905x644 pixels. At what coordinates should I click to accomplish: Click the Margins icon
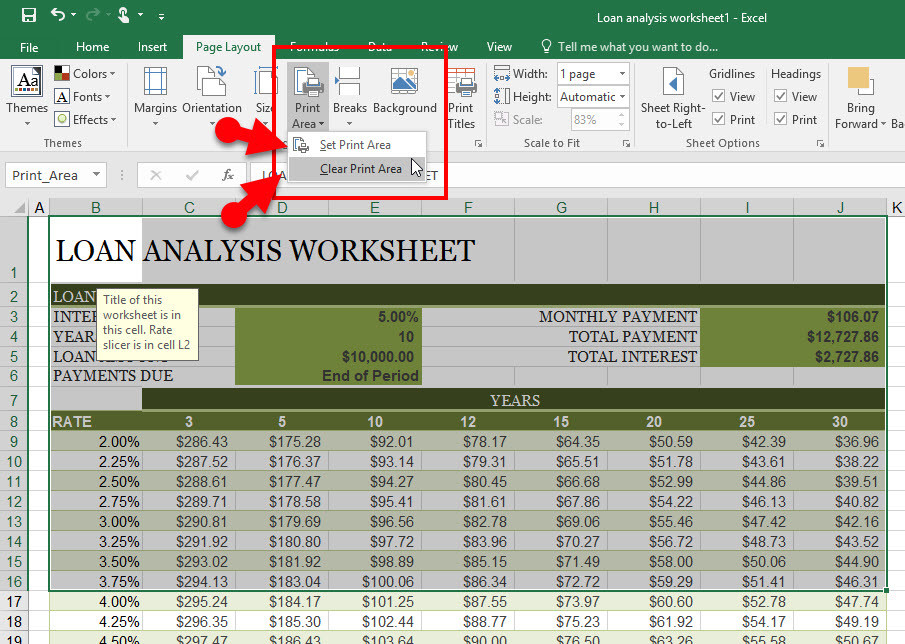tap(155, 81)
